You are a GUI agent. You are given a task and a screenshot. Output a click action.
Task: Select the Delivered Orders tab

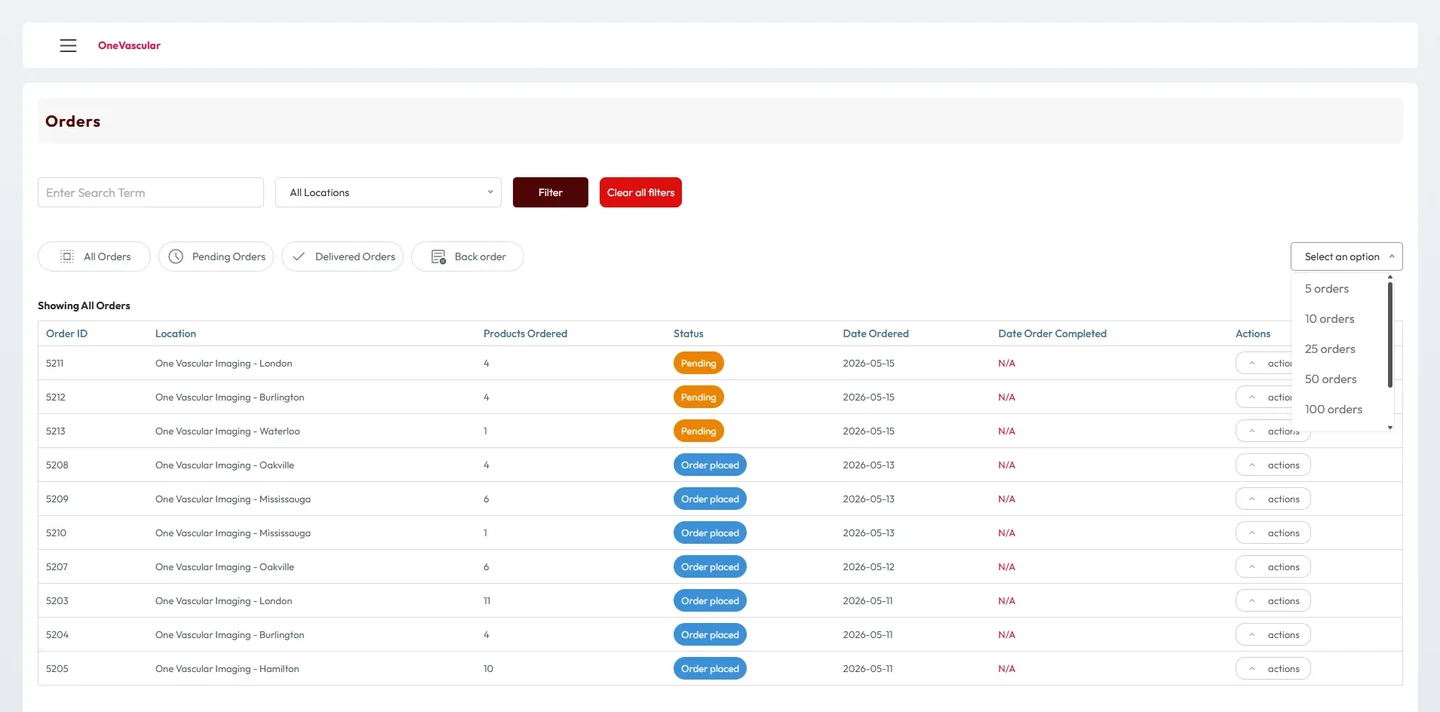343,257
